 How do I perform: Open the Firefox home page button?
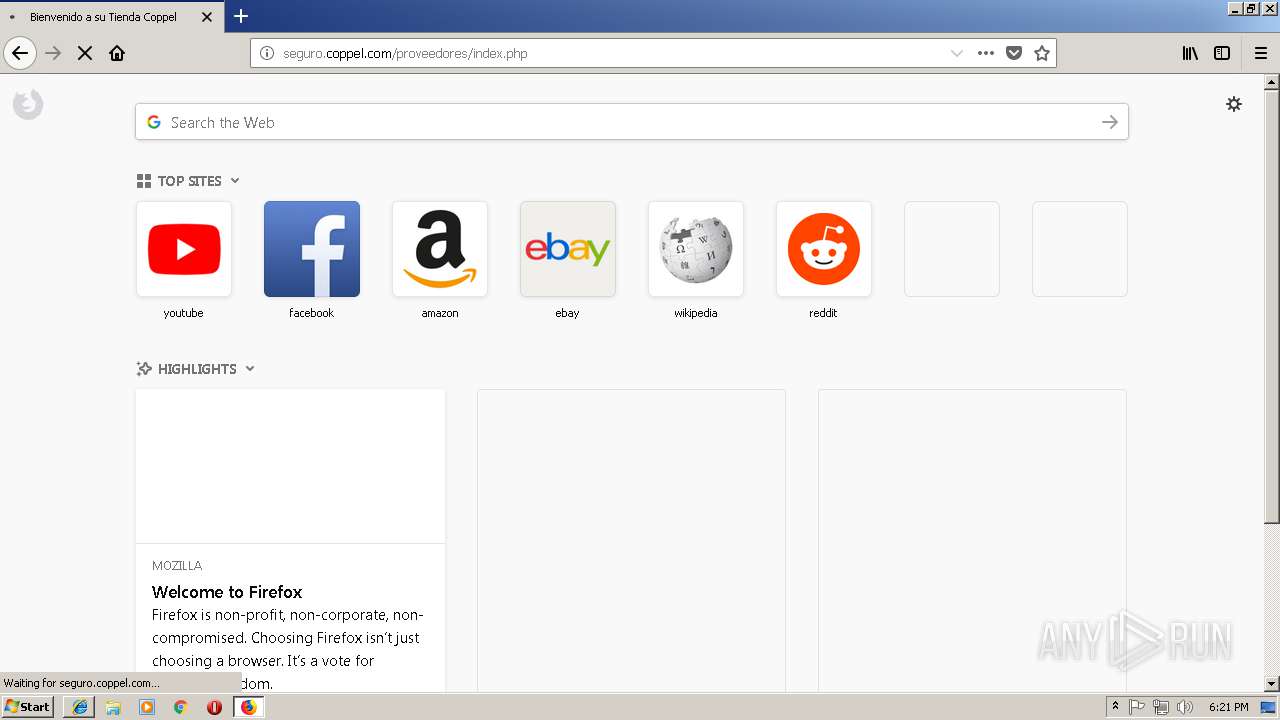[x=117, y=53]
